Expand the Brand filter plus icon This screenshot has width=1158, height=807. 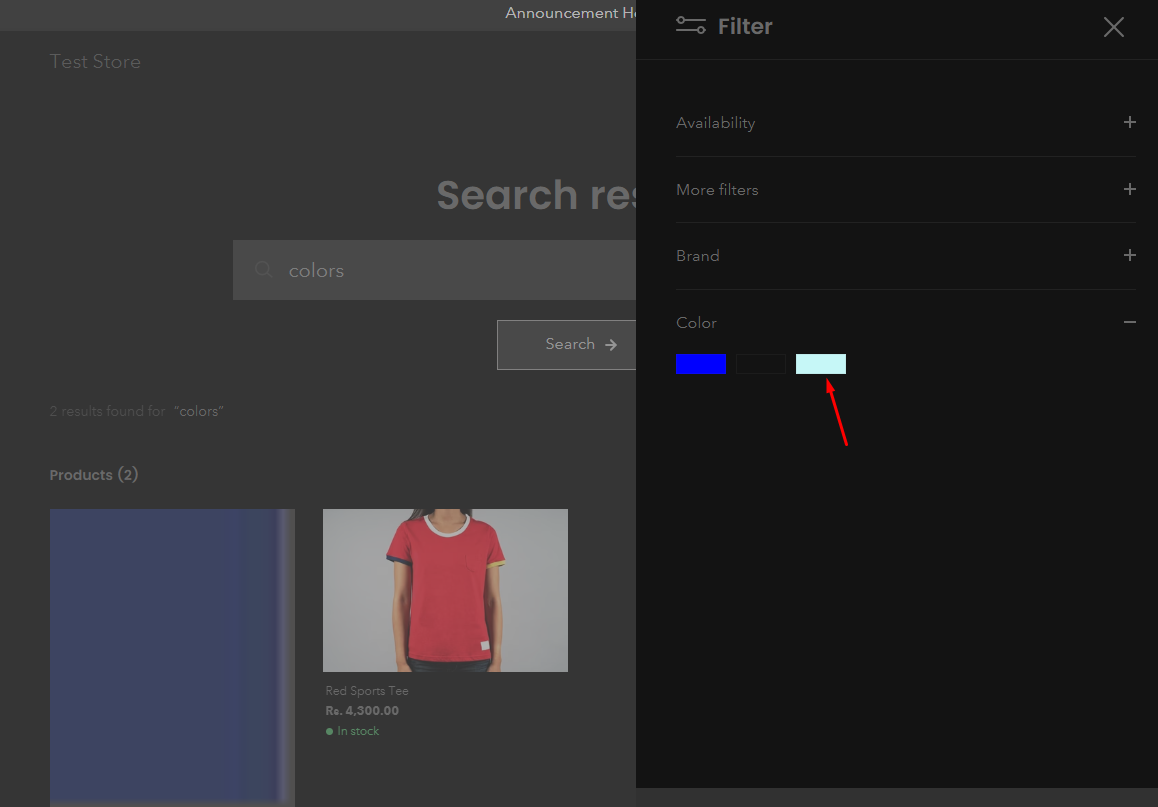coord(1129,256)
